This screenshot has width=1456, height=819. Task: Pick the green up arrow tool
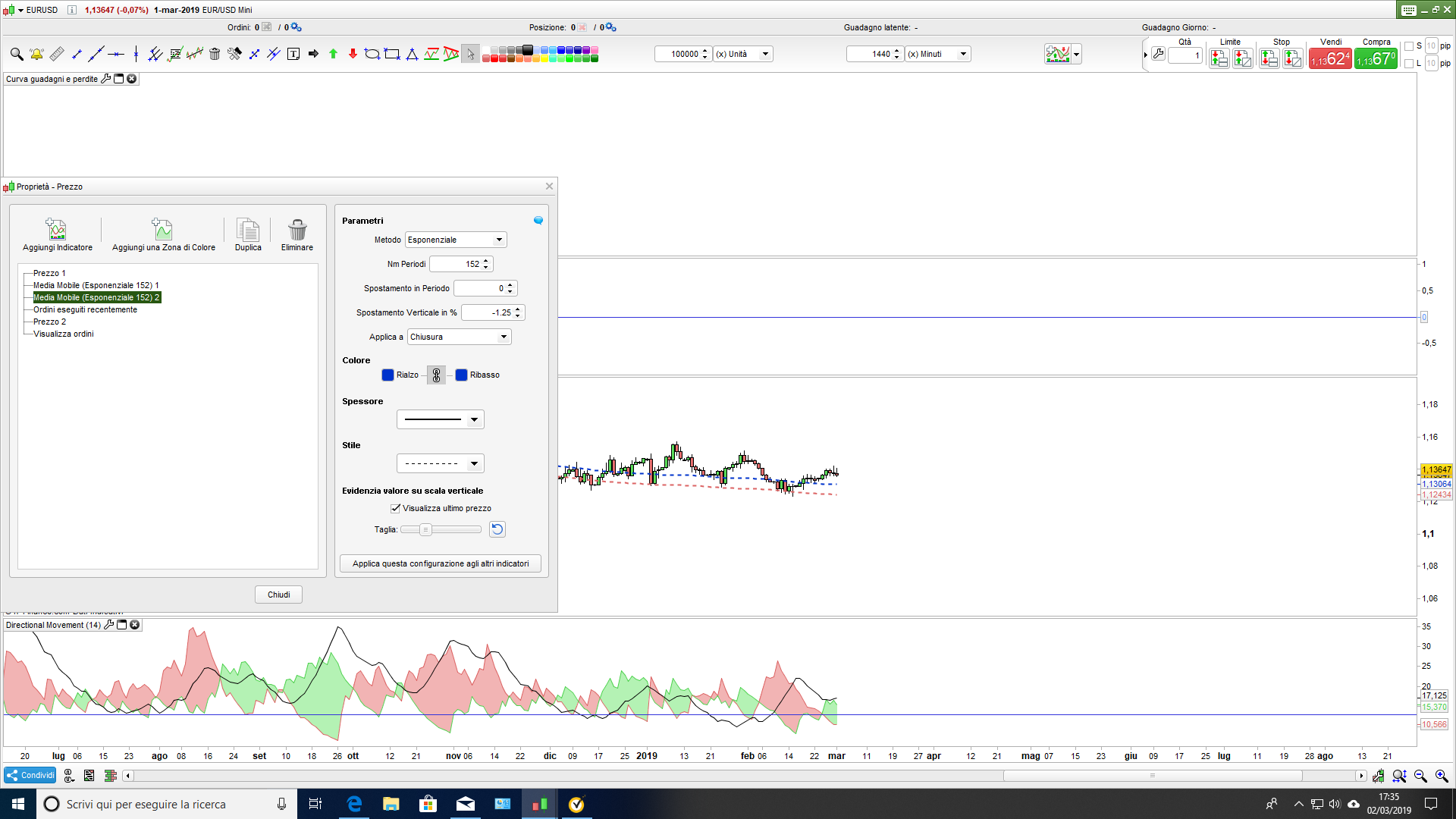coord(333,54)
